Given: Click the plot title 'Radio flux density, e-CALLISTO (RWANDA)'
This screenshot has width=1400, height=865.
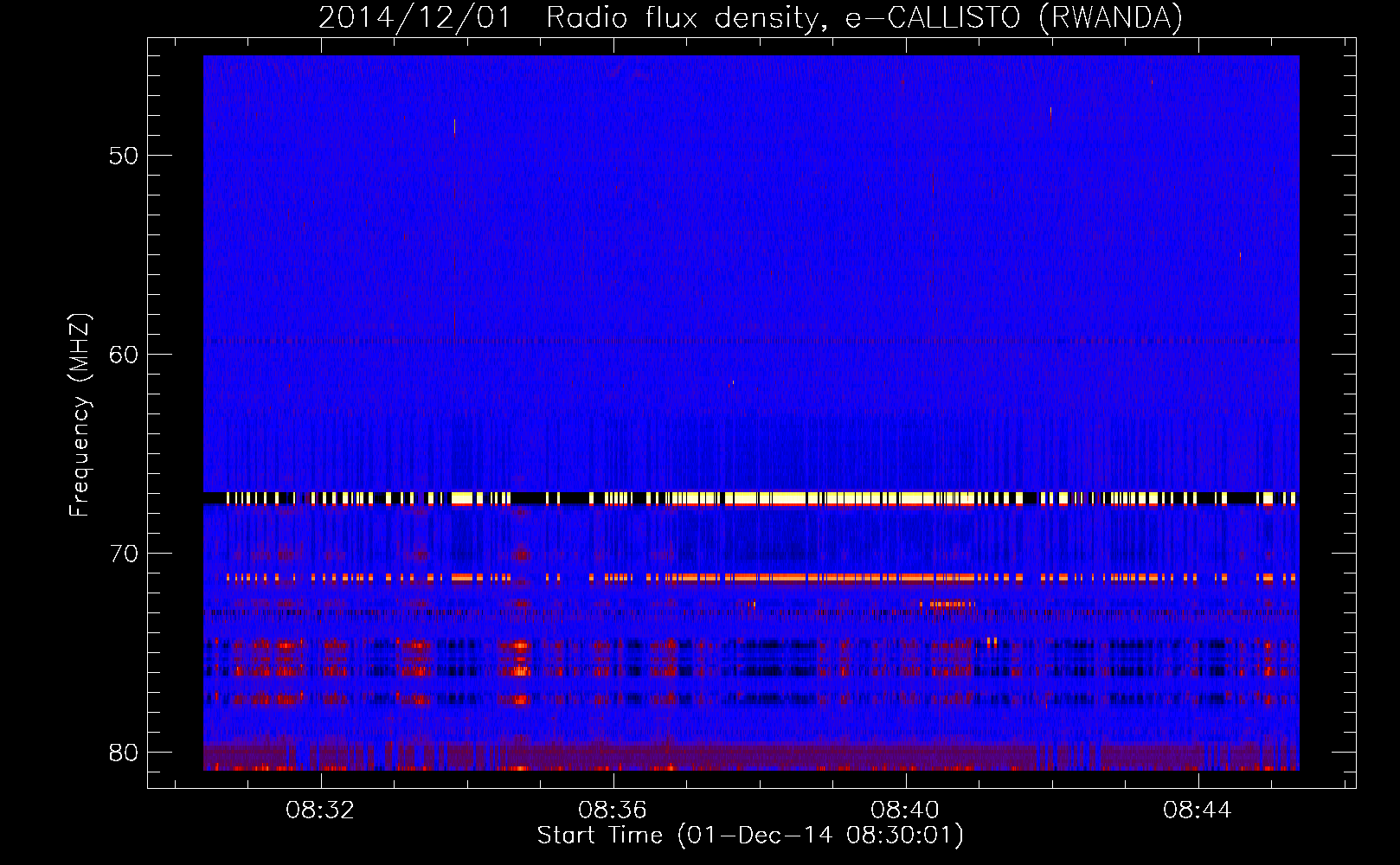Looking at the screenshot, I should click(x=864, y=18).
